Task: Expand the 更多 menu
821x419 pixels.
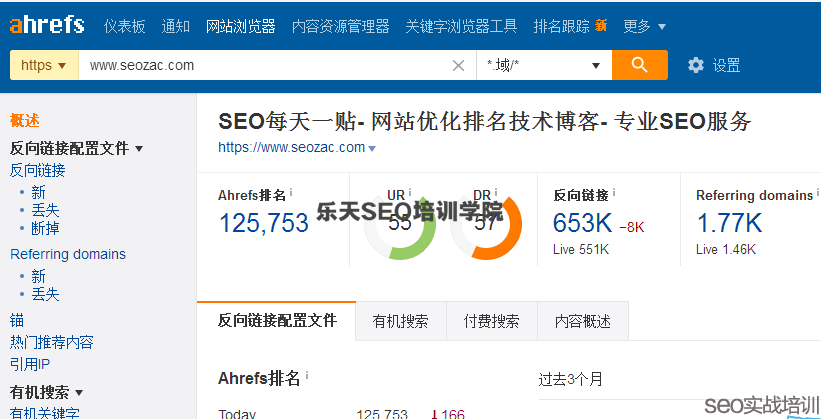Action: [644, 26]
